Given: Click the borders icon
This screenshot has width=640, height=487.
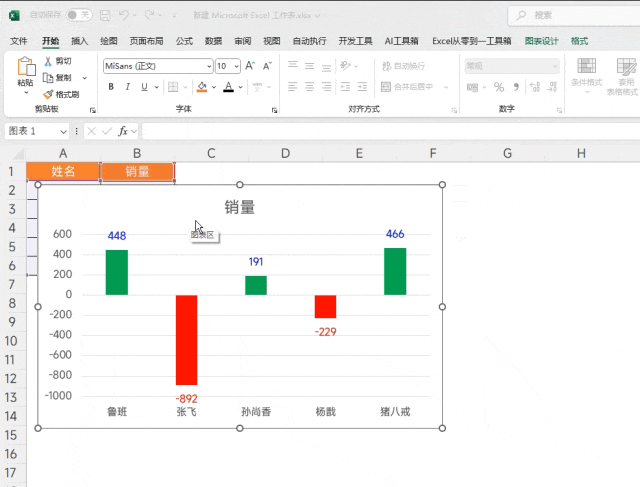Looking at the screenshot, I should [x=173, y=87].
